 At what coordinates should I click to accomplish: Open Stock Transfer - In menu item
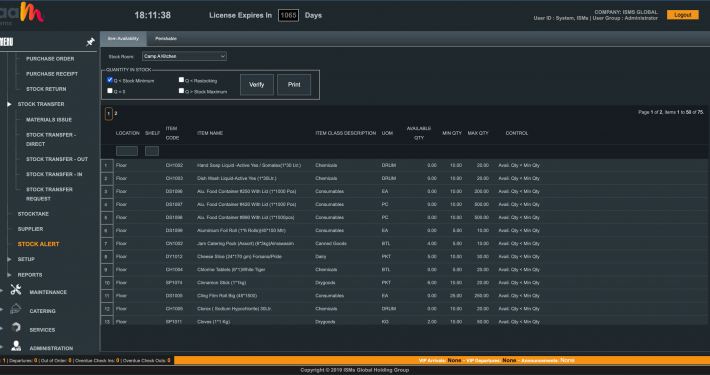54,174
